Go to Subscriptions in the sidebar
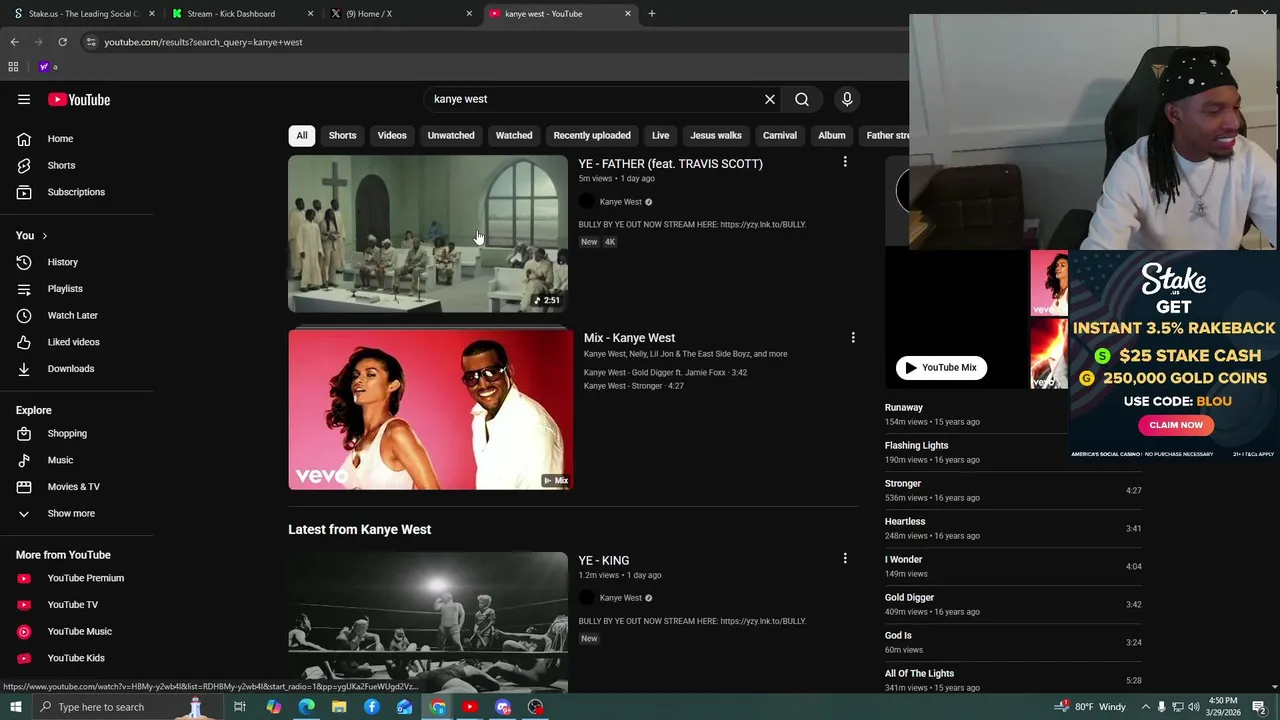The width and height of the screenshot is (1280, 720). 77,192
